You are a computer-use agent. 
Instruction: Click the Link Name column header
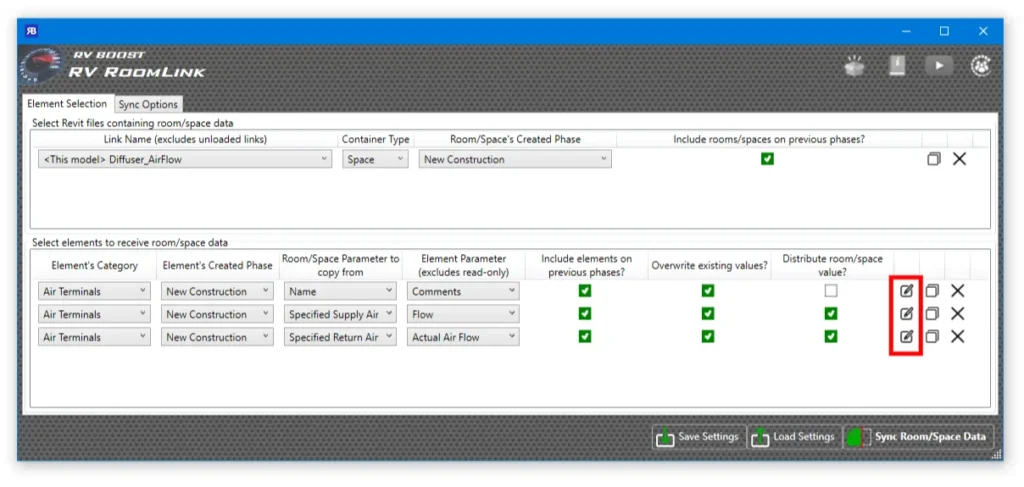click(x=185, y=139)
